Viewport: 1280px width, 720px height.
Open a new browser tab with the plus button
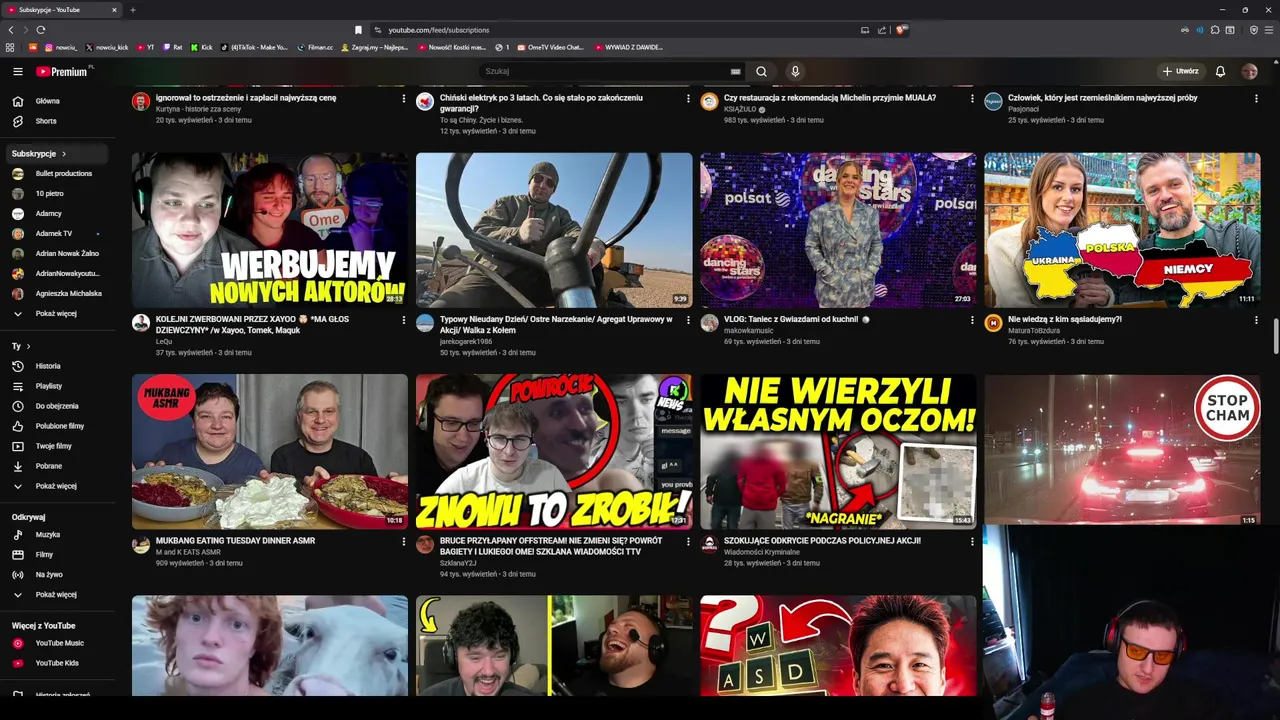coord(133,10)
